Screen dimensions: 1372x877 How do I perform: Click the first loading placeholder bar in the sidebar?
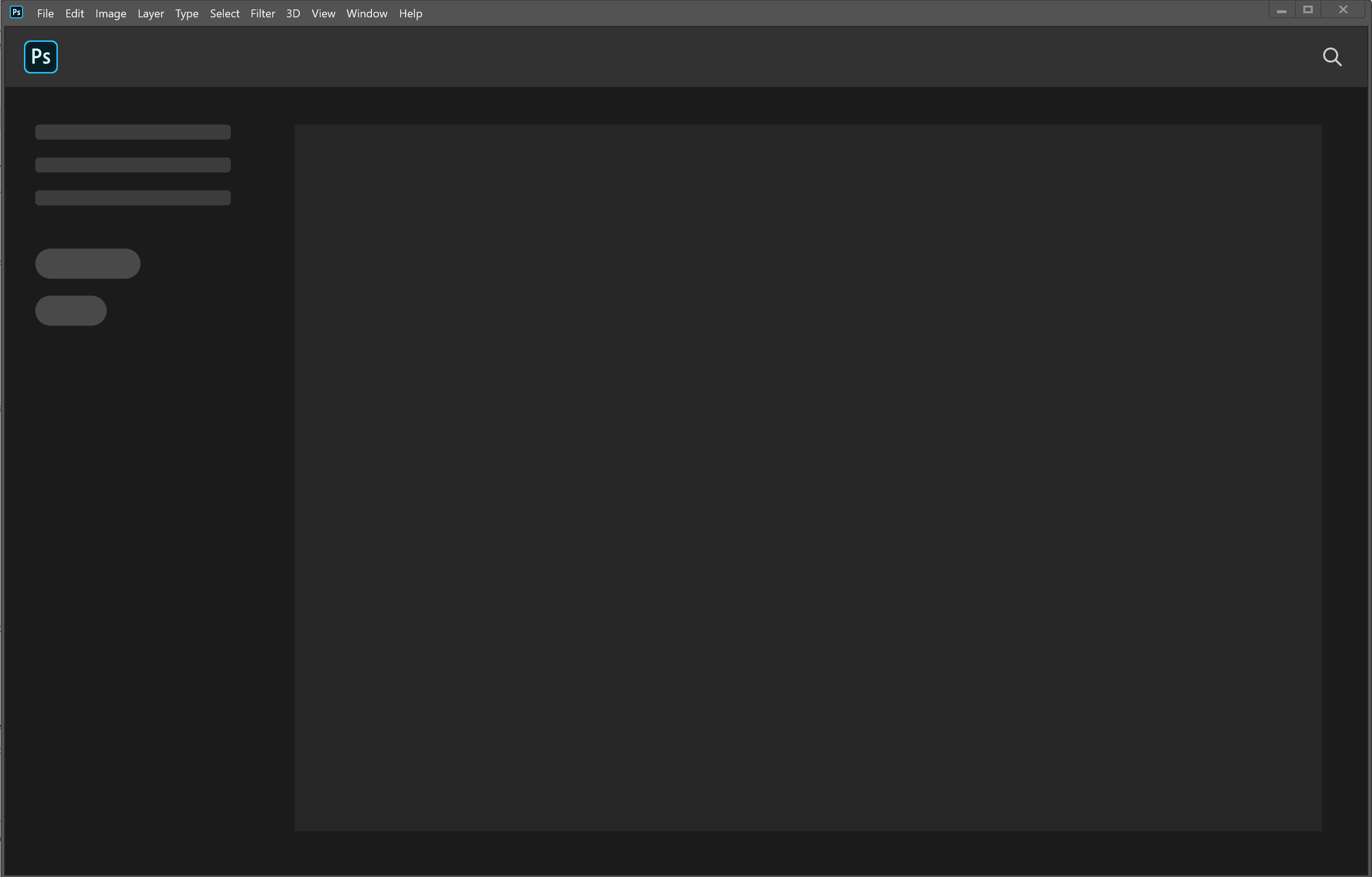click(x=133, y=132)
